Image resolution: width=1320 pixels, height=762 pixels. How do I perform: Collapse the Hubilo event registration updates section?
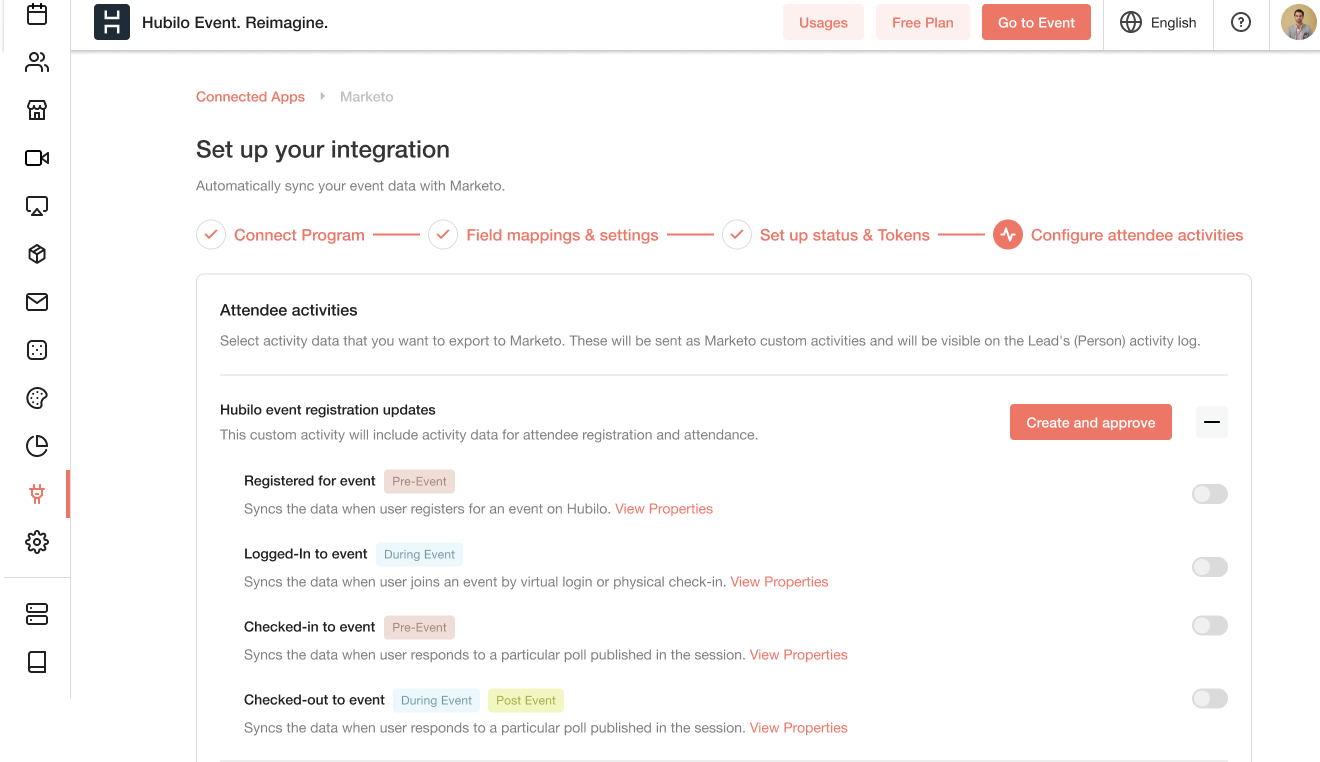1212,423
